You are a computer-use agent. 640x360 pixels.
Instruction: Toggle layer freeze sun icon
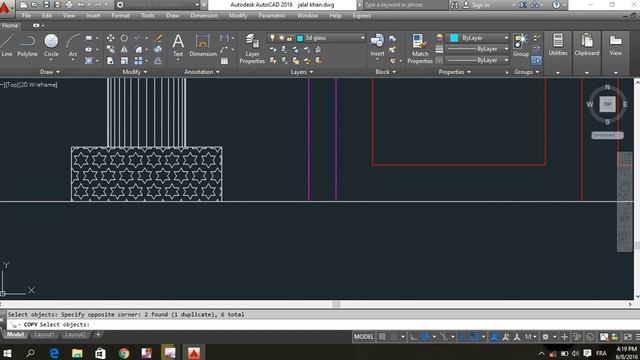pos(281,38)
